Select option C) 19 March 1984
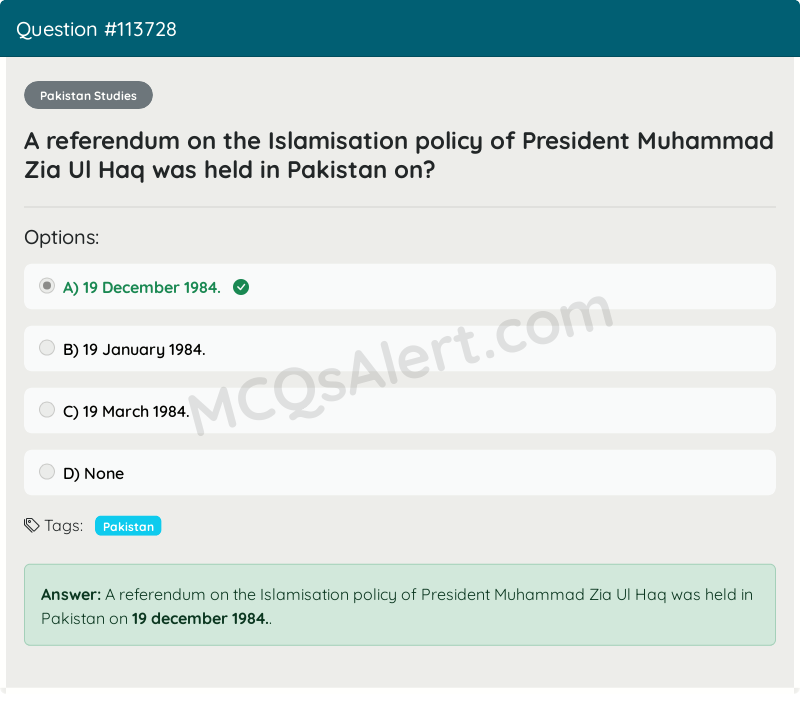The height and width of the screenshot is (718, 800). (126, 411)
